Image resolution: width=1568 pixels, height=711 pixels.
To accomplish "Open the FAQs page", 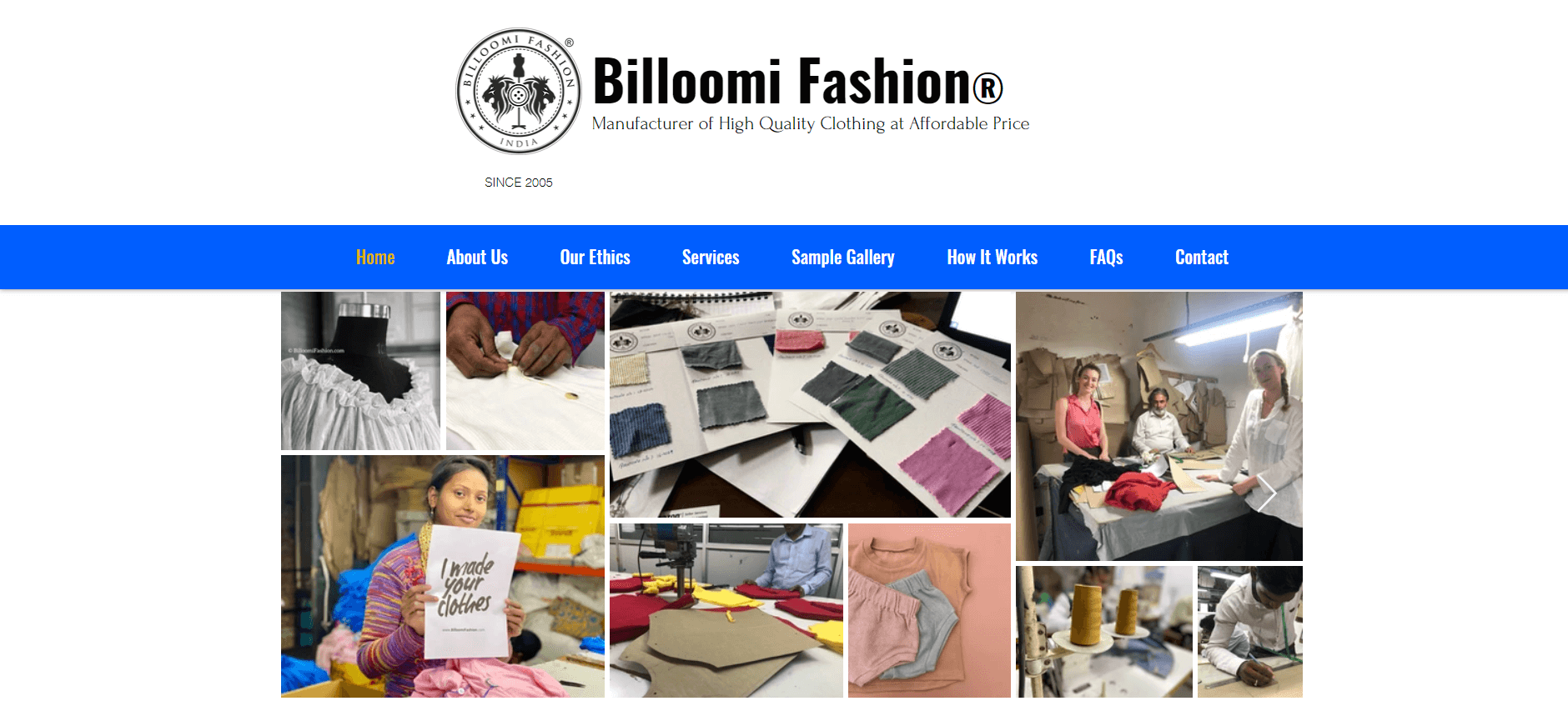I will [1107, 258].
